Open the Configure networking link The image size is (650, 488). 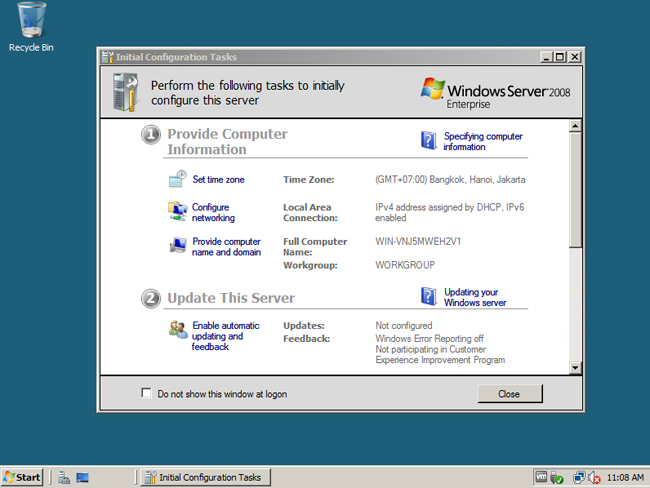[213, 212]
